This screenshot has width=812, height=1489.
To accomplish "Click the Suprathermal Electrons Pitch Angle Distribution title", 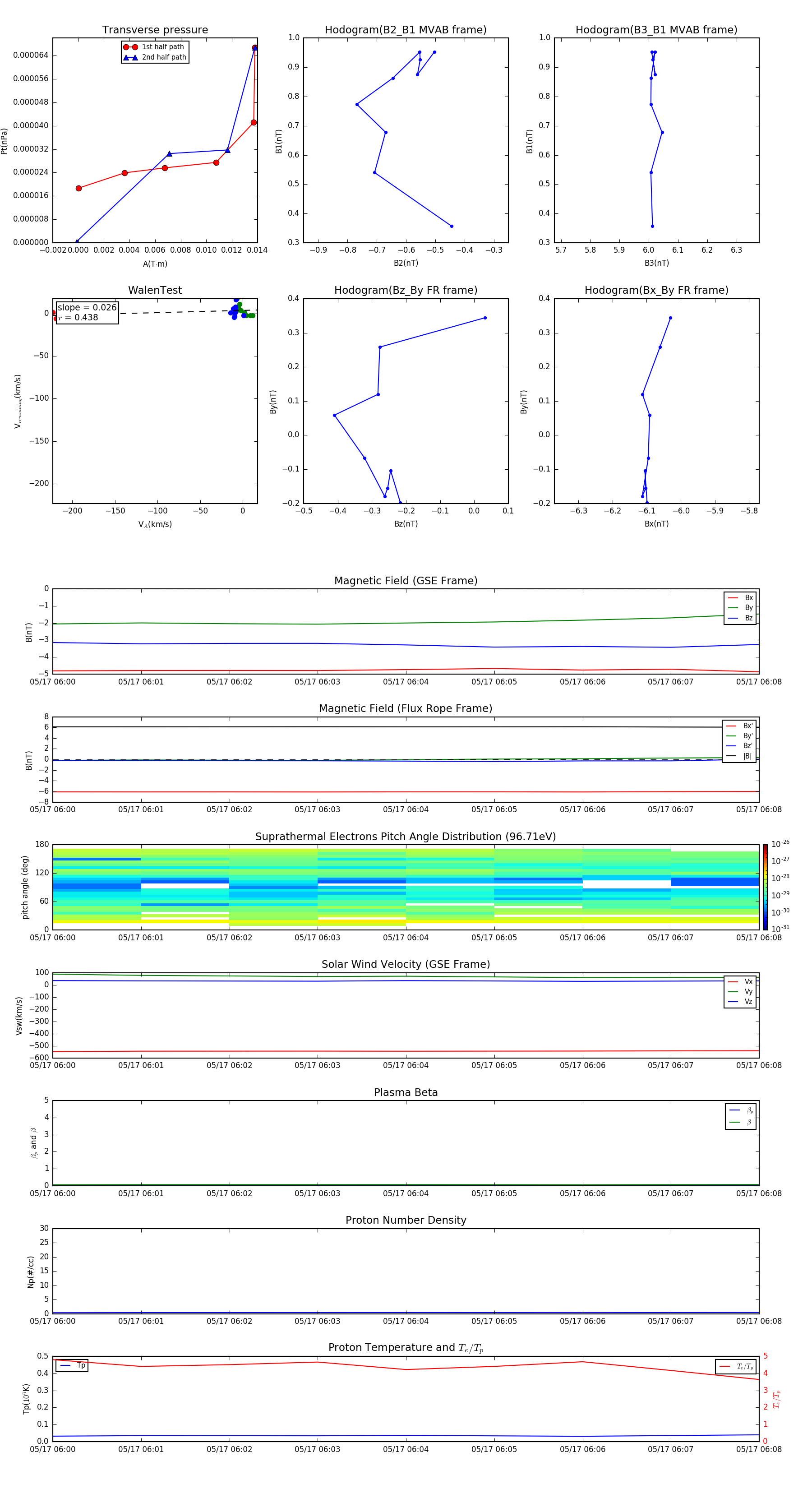I will click(406, 837).
